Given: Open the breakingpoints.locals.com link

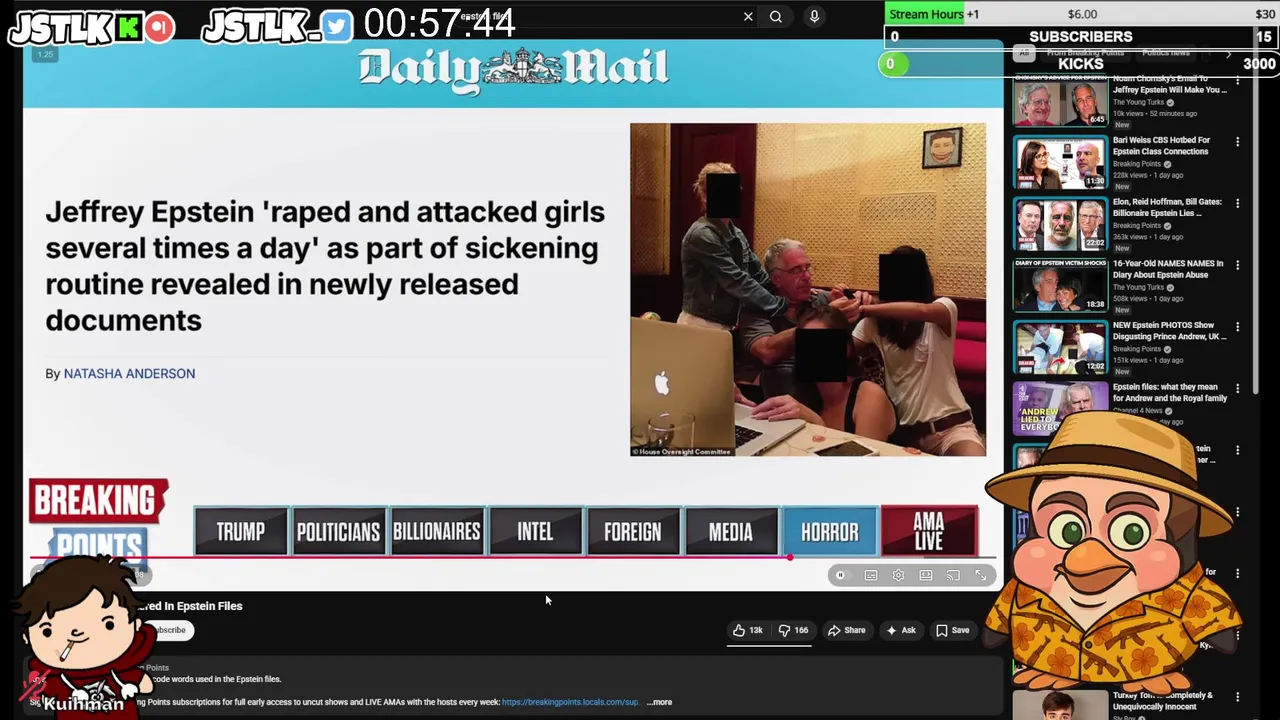Looking at the screenshot, I should [x=570, y=702].
